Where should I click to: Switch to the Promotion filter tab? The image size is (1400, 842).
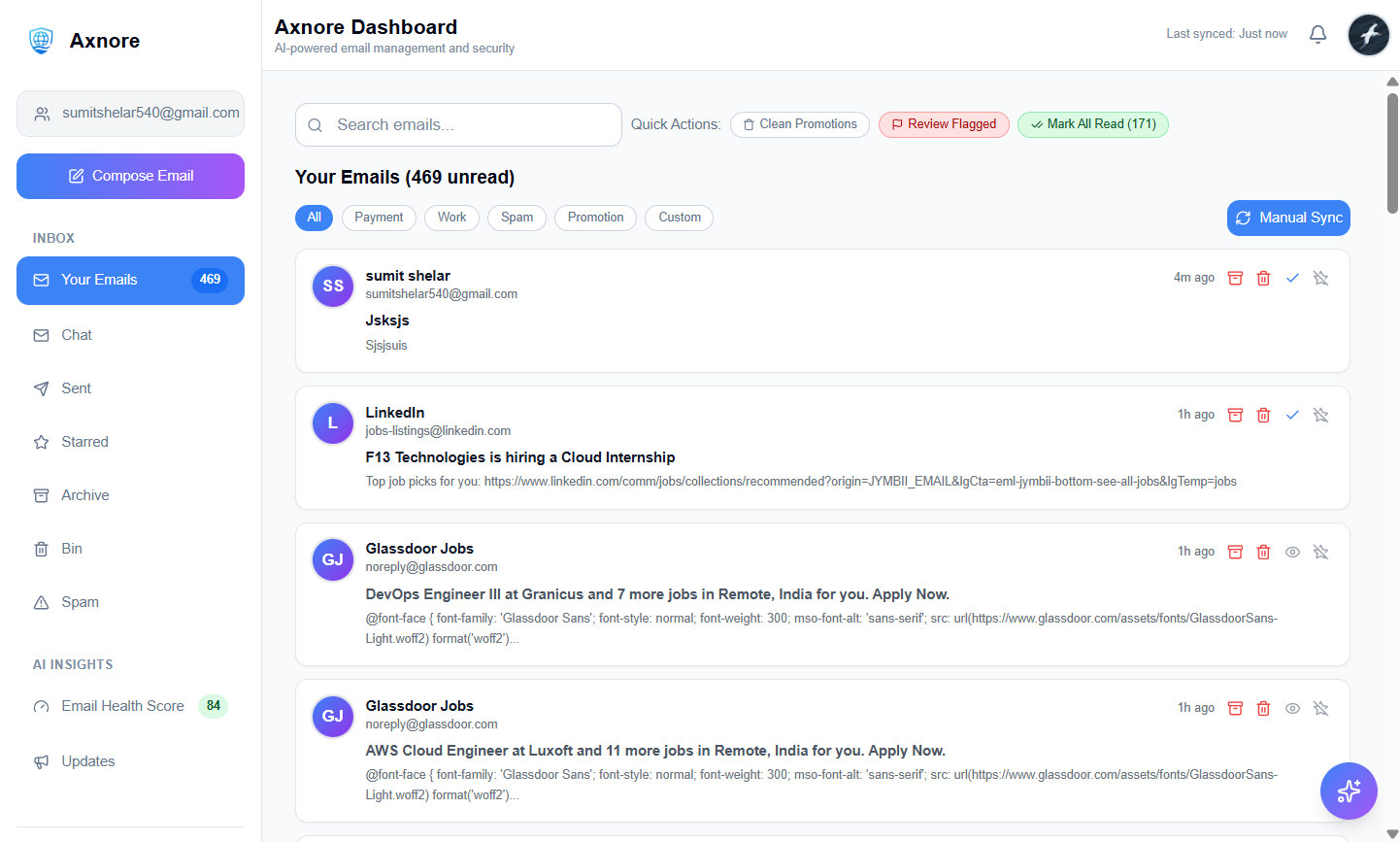pos(595,218)
